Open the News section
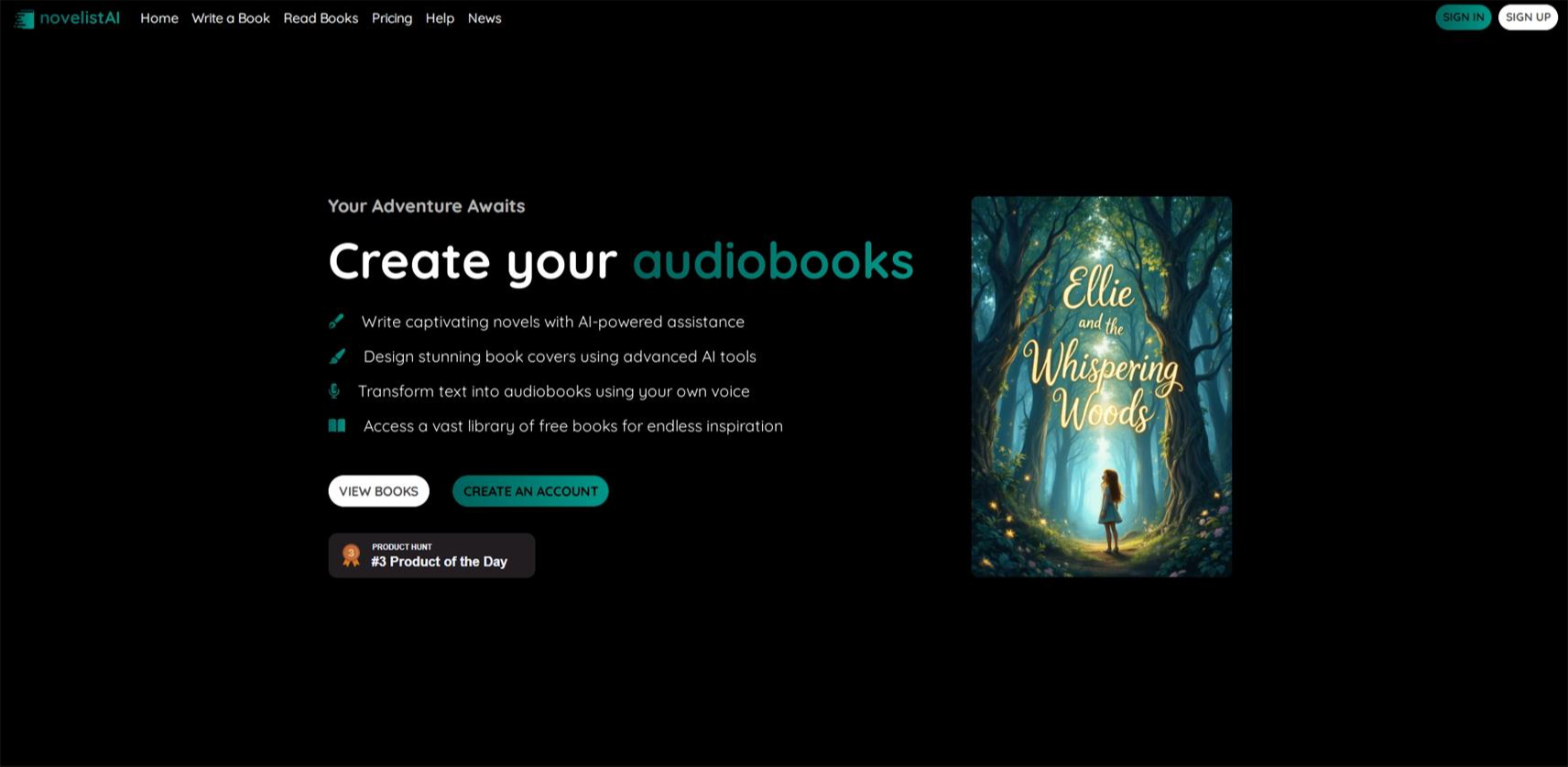This screenshot has height=767, width=1568. (485, 18)
